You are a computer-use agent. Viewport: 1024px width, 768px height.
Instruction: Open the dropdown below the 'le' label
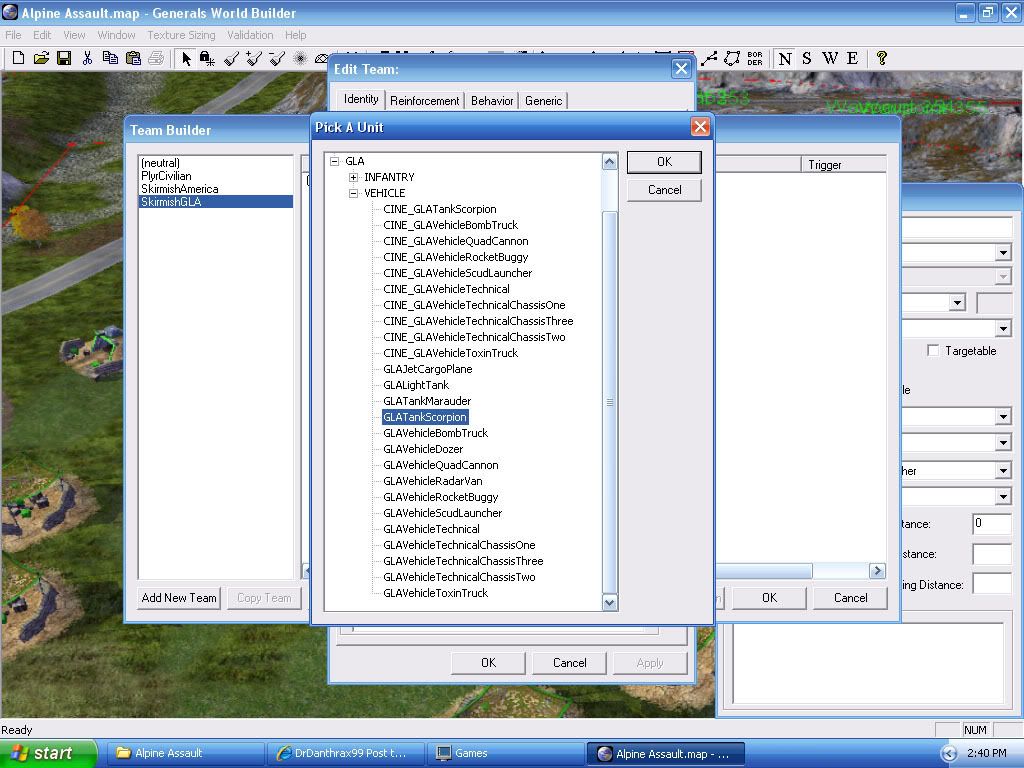(1003, 416)
